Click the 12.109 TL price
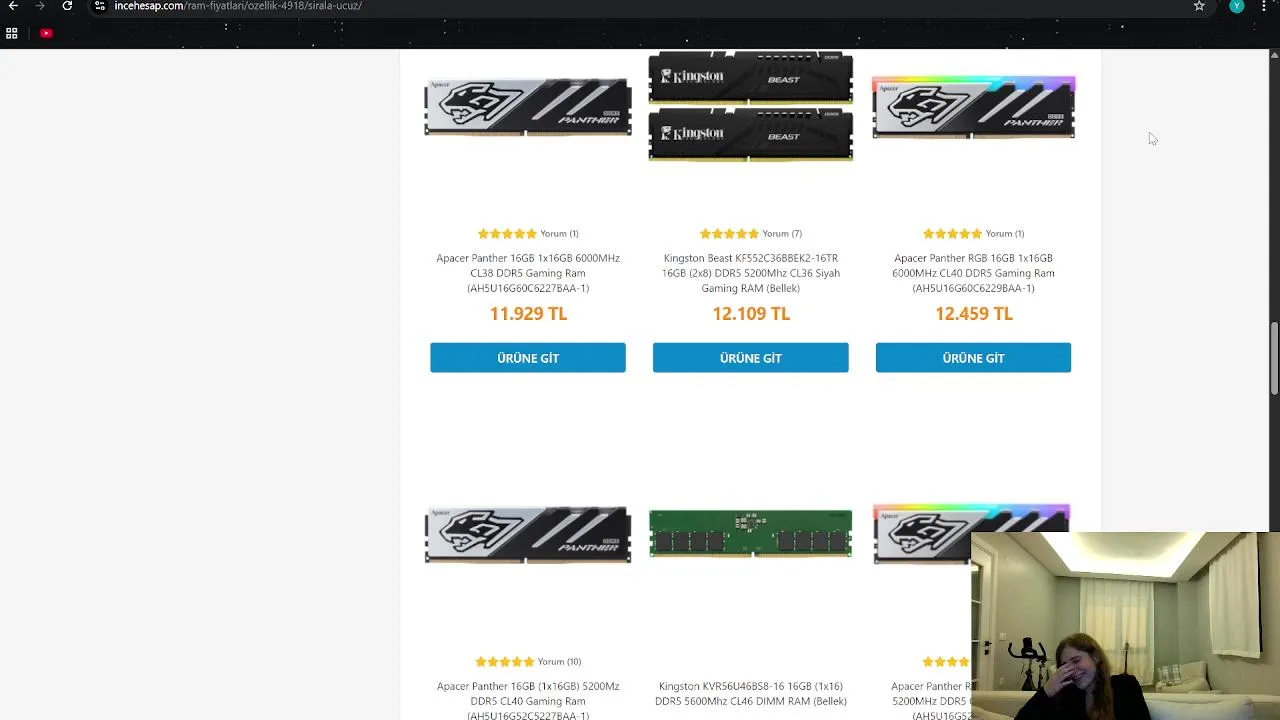 tap(751, 314)
